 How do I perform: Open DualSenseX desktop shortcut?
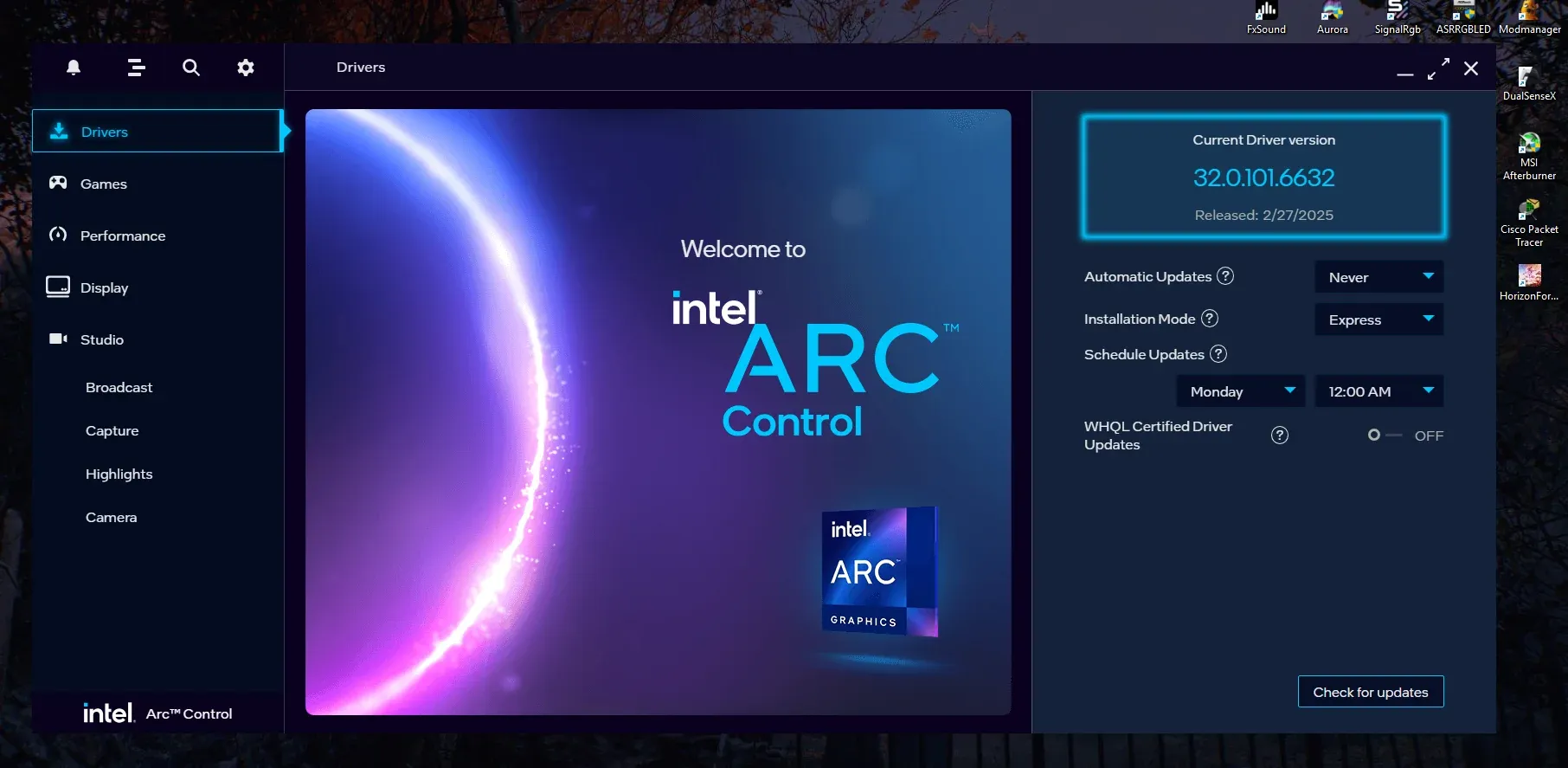[1529, 84]
